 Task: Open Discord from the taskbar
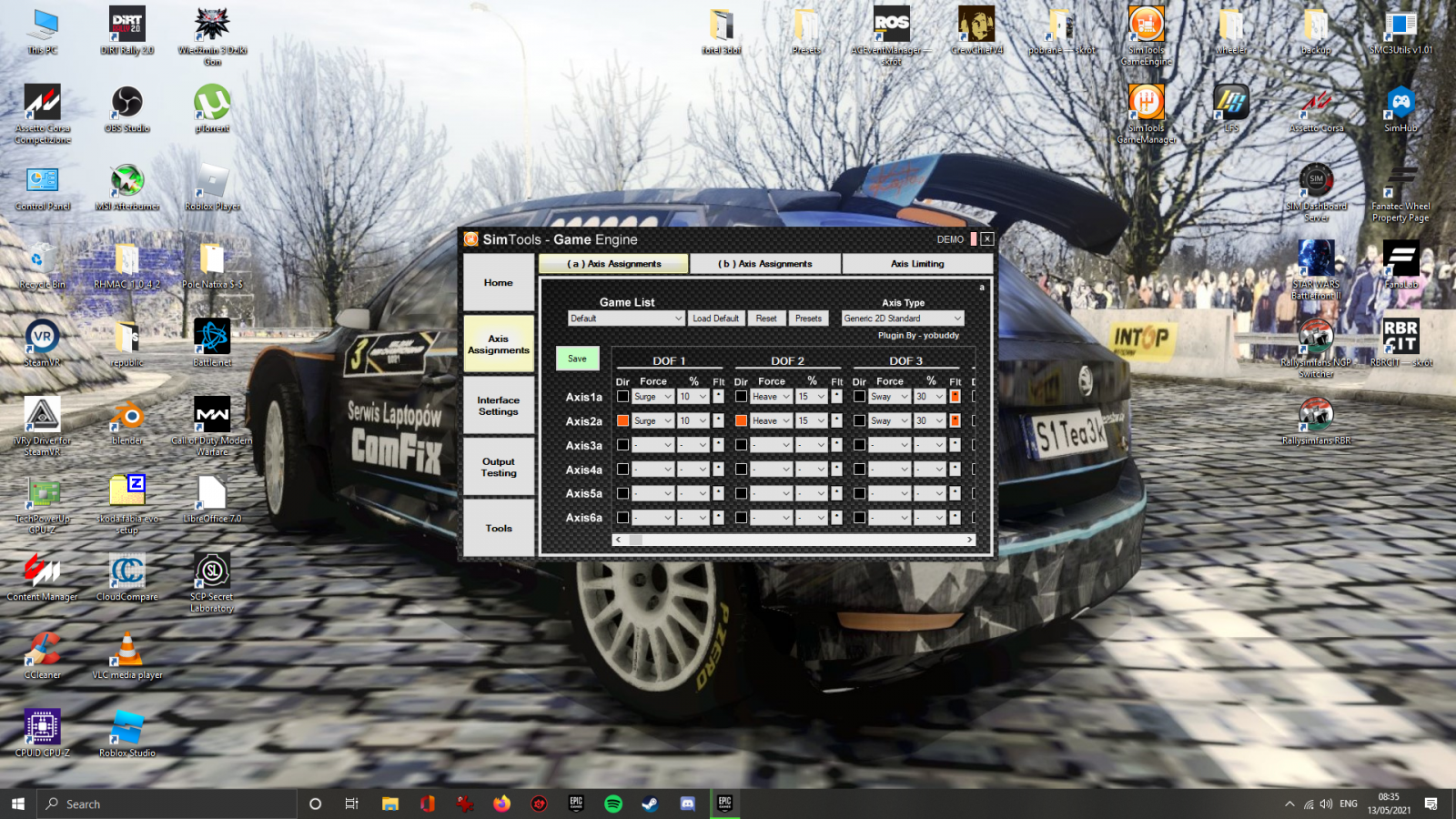click(687, 804)
